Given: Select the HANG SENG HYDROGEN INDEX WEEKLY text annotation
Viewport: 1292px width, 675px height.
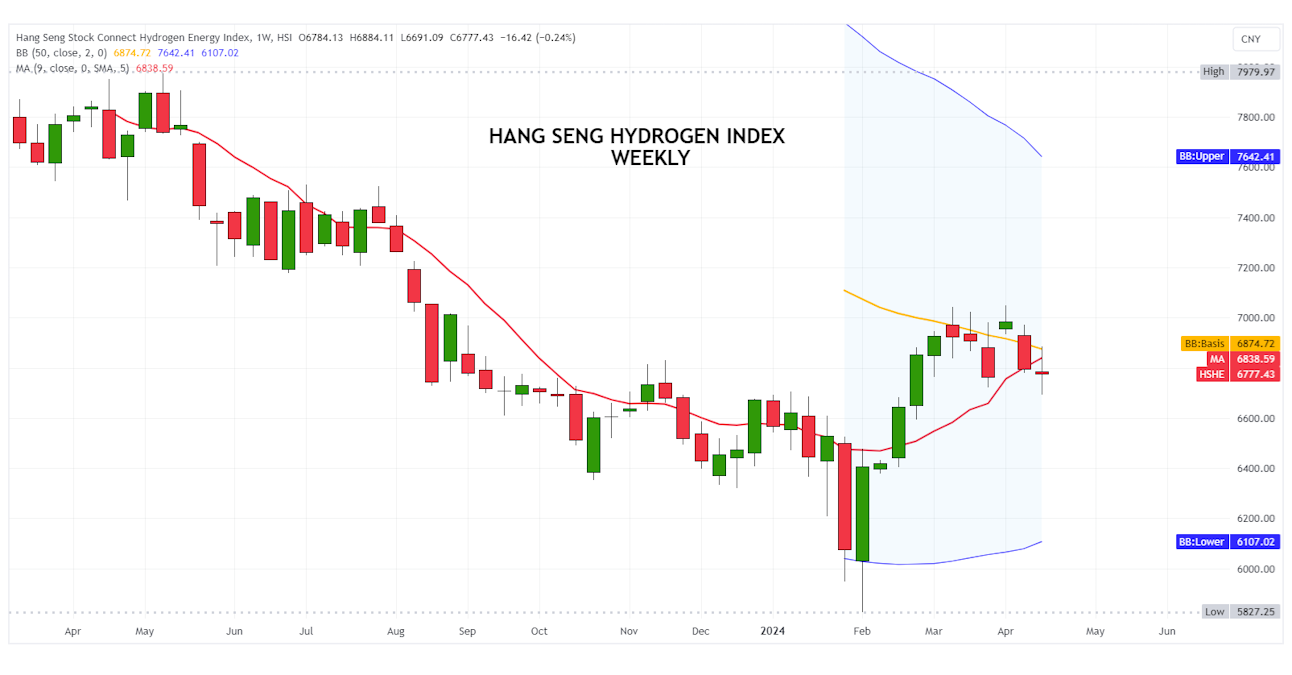Looking at the screenshot, I should coord(637,147).
